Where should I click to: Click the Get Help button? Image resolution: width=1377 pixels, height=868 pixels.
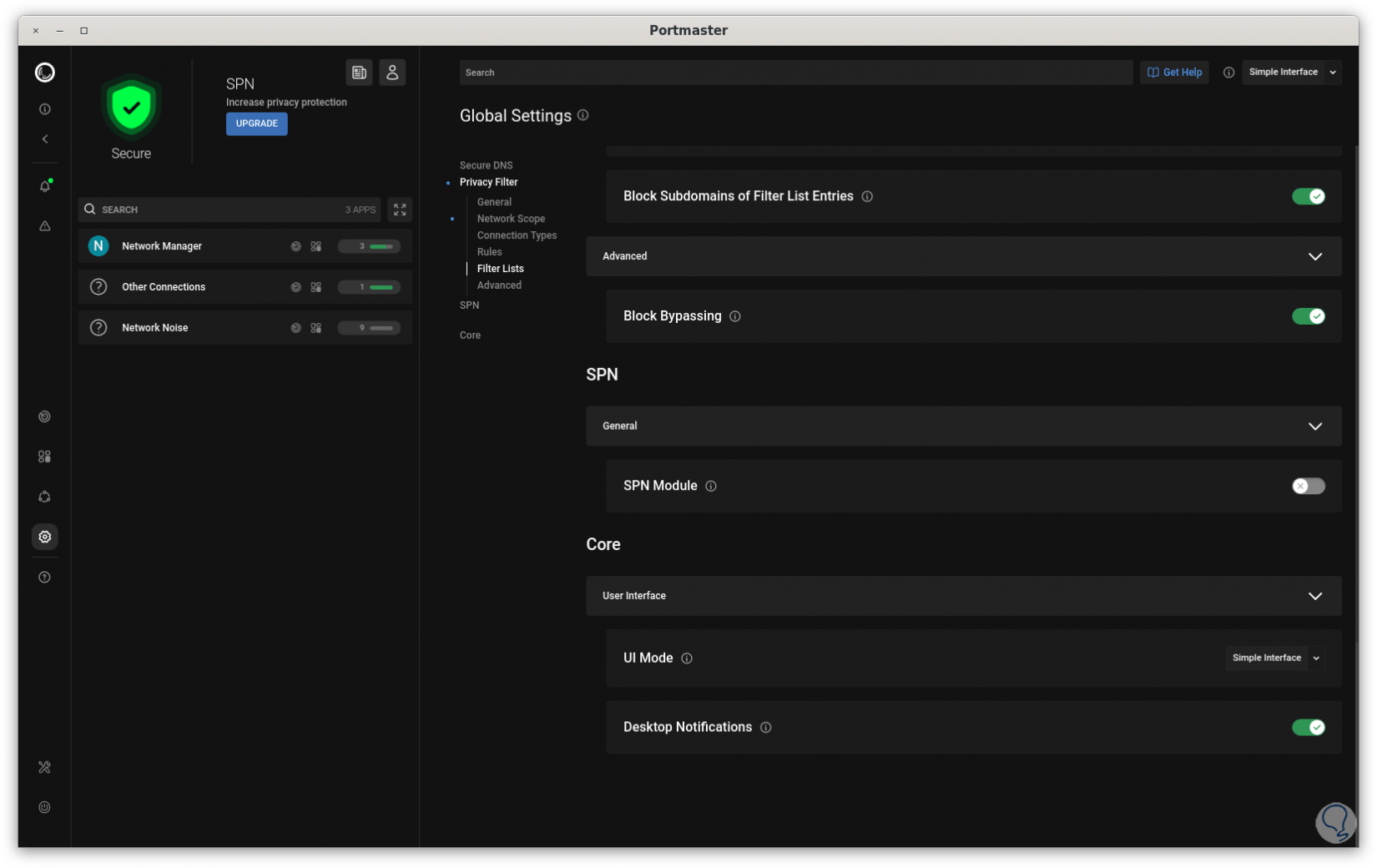[x=1175, y=73]
